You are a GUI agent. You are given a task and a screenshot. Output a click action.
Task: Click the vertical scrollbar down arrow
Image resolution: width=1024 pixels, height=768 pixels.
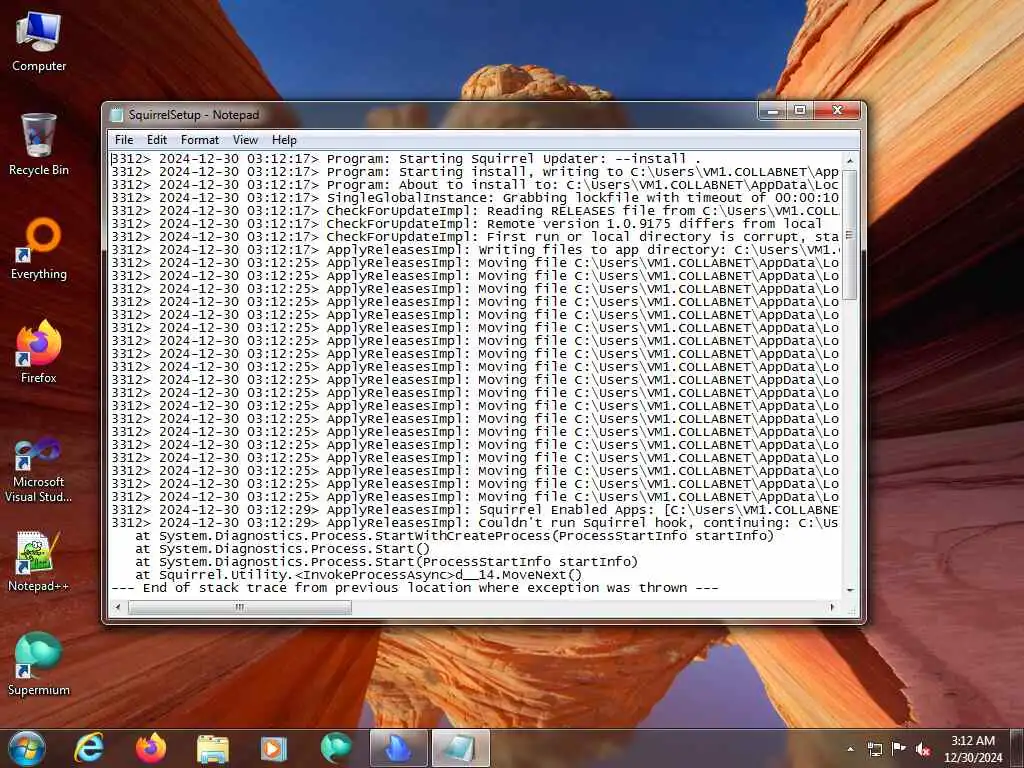(850, 590)
